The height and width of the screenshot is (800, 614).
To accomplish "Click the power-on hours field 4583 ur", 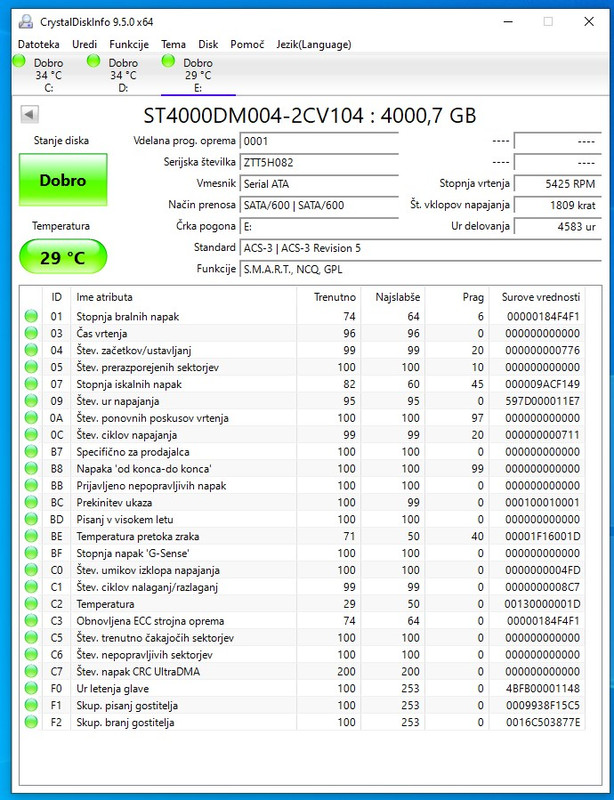I will (x=557, y=227).
